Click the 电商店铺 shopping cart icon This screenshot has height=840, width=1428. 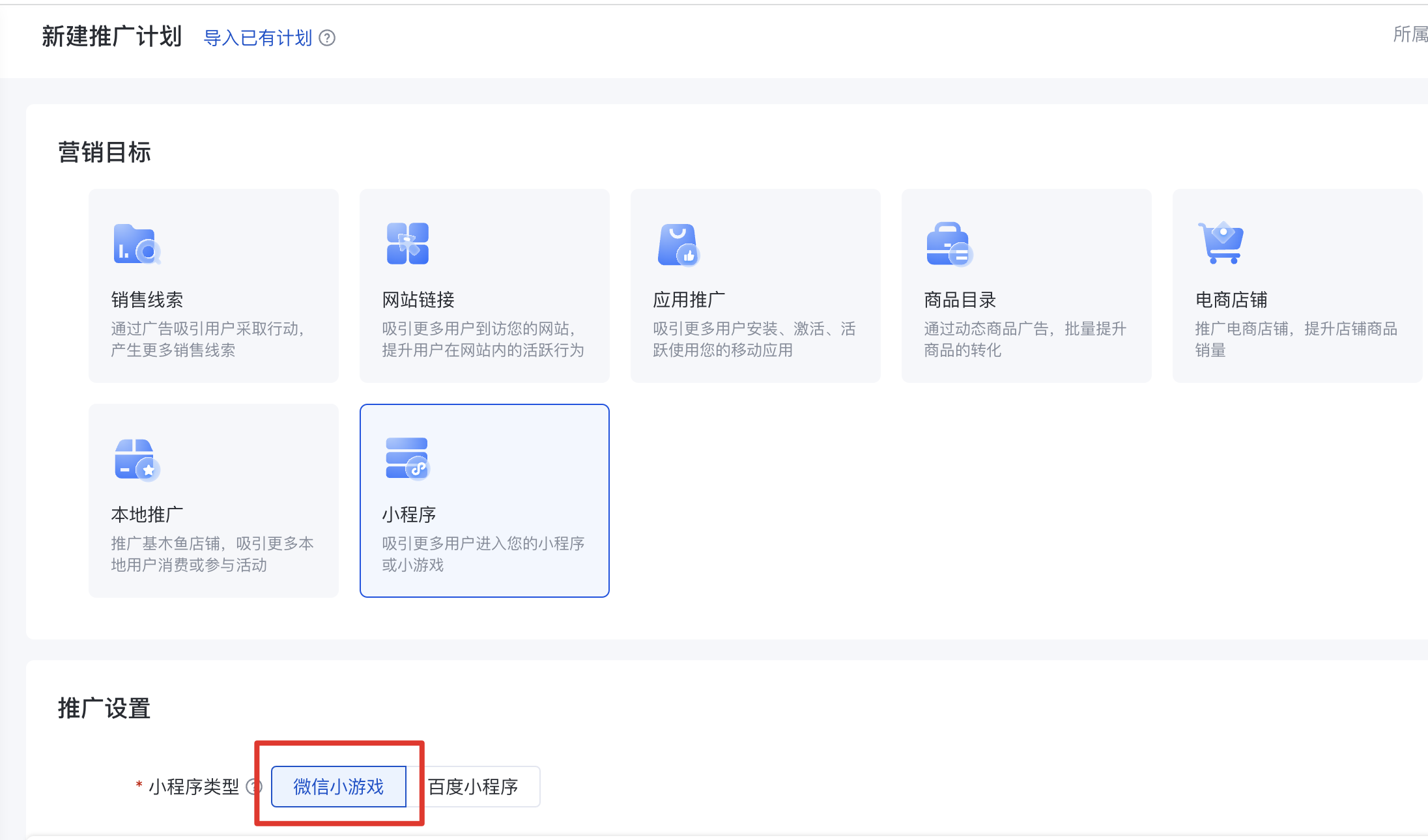1221,243
